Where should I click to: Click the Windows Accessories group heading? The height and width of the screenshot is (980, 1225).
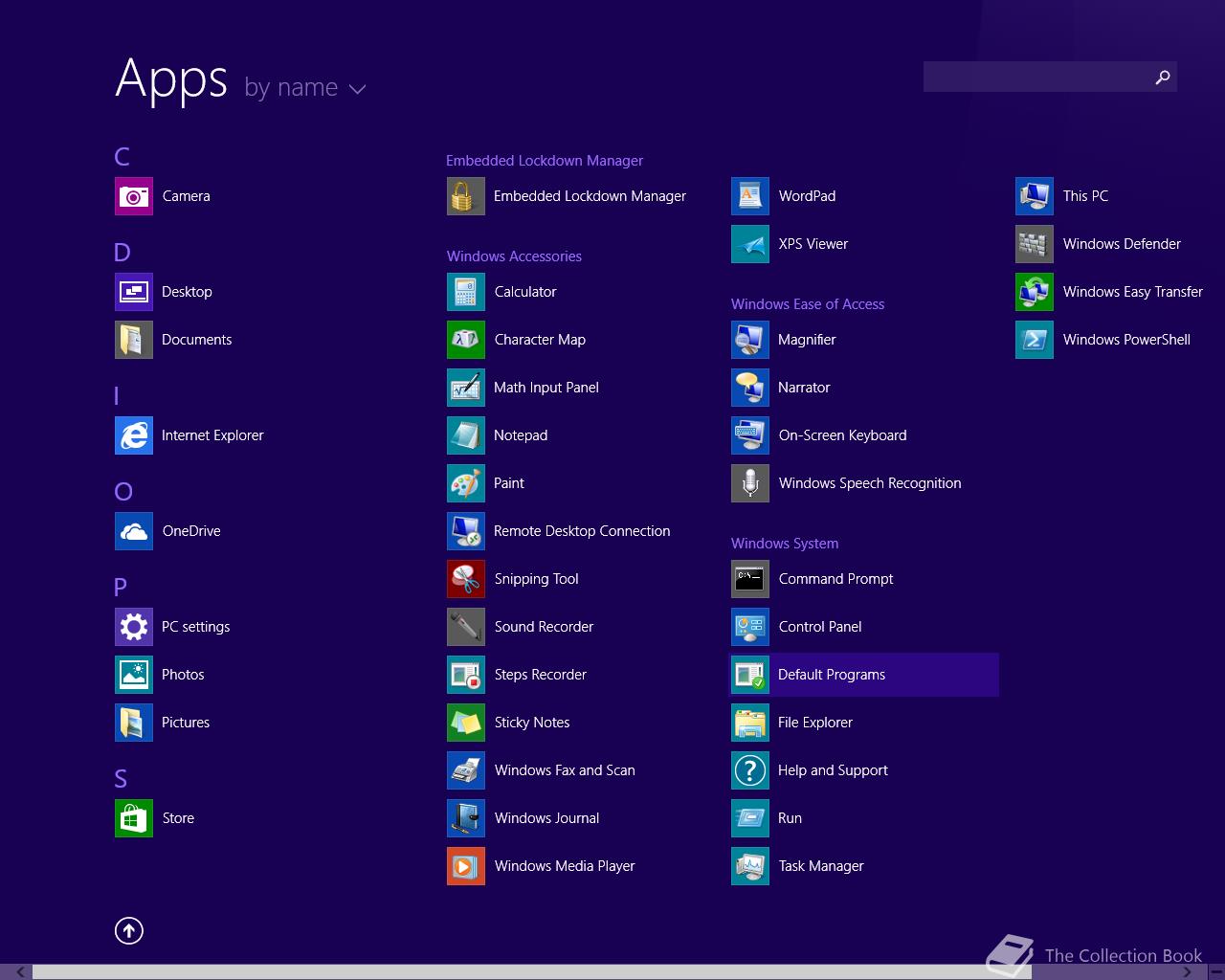click(514, 256)
